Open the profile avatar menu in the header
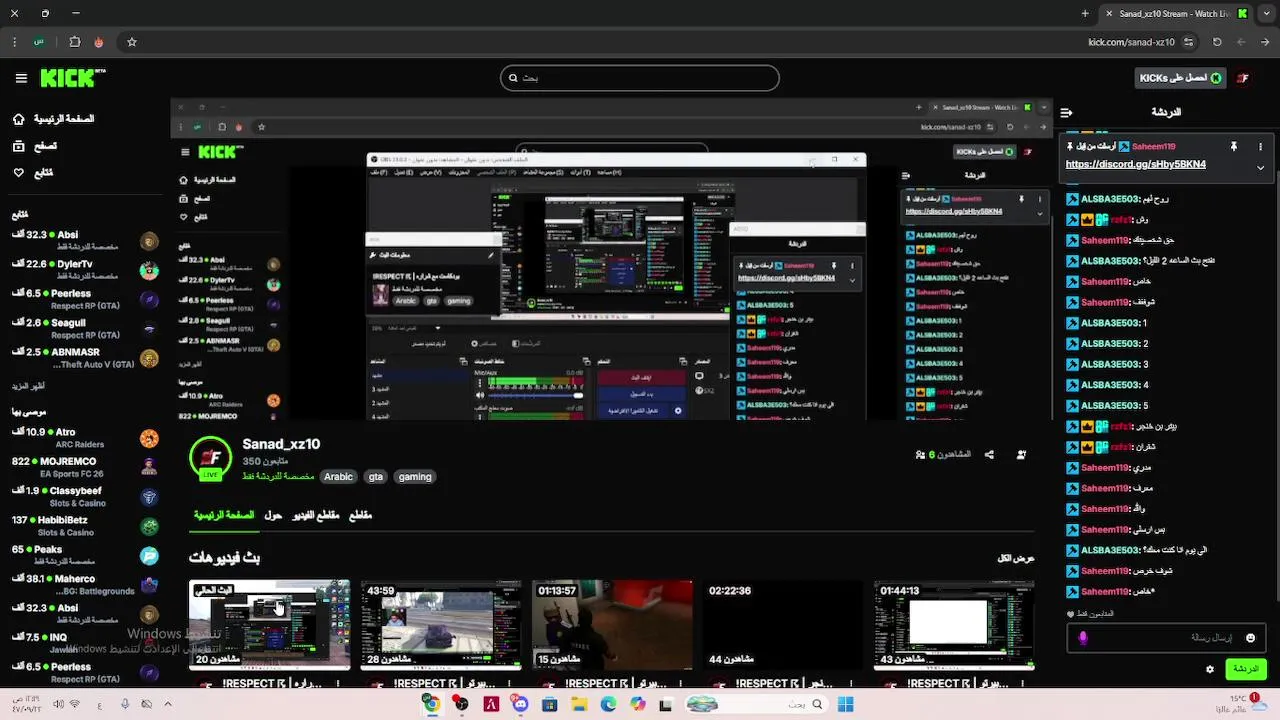 tap(1243, 78)
